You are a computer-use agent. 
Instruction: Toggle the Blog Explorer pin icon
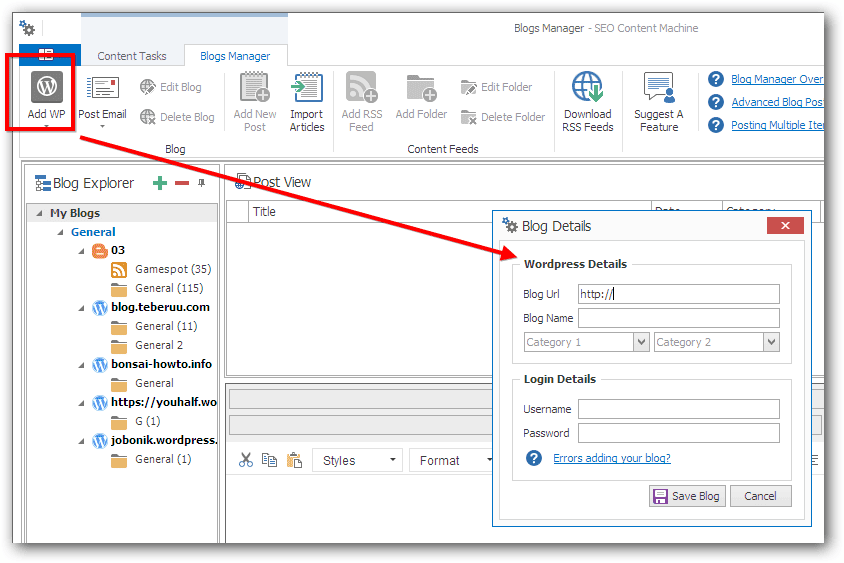[x=201, y=183]
